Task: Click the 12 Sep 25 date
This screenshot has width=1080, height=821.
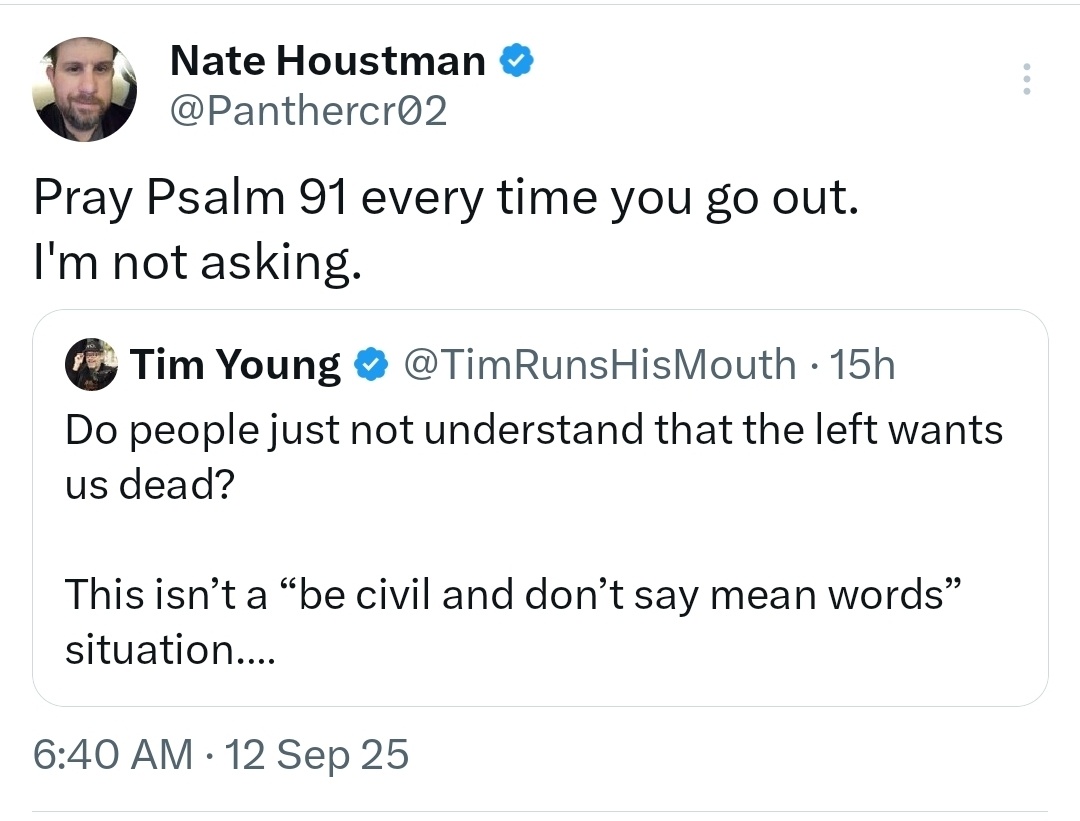Action: point(317,754)
